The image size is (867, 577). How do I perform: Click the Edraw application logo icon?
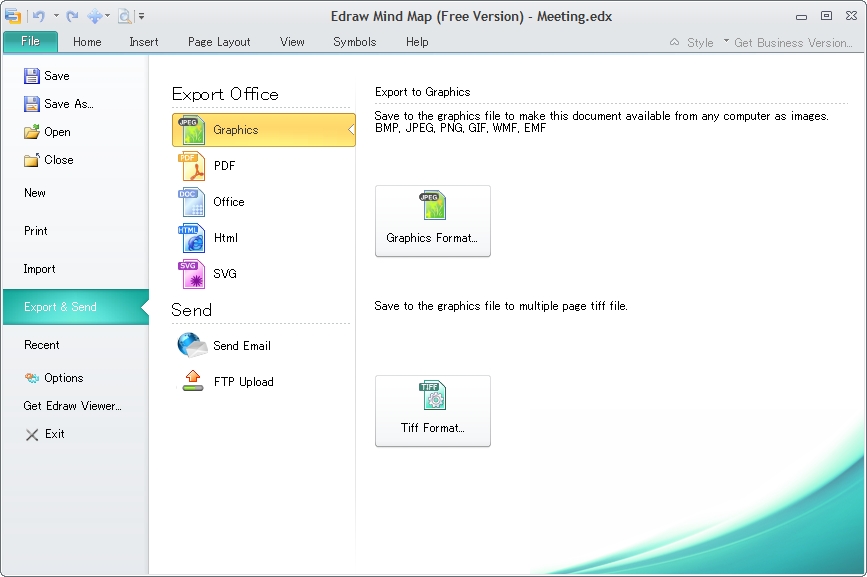tap(13, 16)
